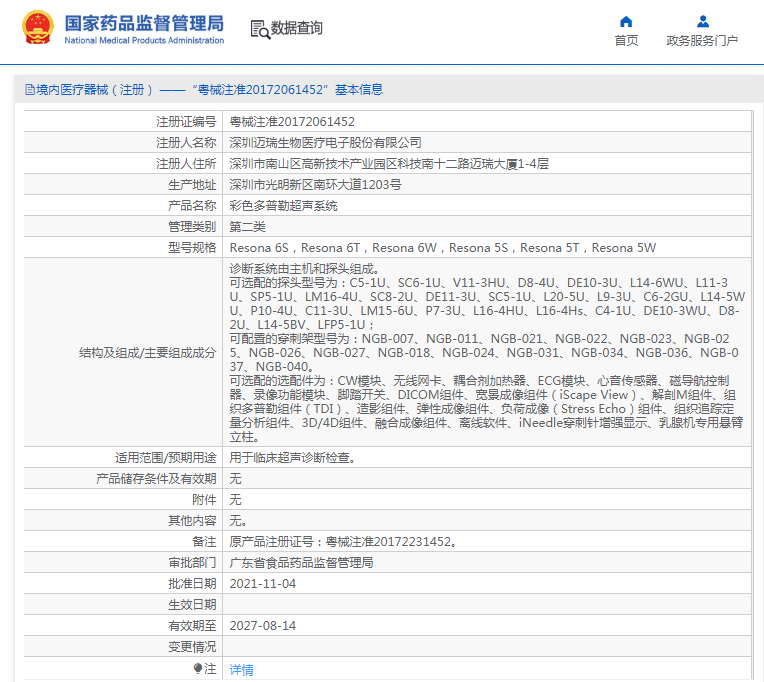
Task: Go to 首页 text link
Action: pyautogui.click(x=626, y=40)
